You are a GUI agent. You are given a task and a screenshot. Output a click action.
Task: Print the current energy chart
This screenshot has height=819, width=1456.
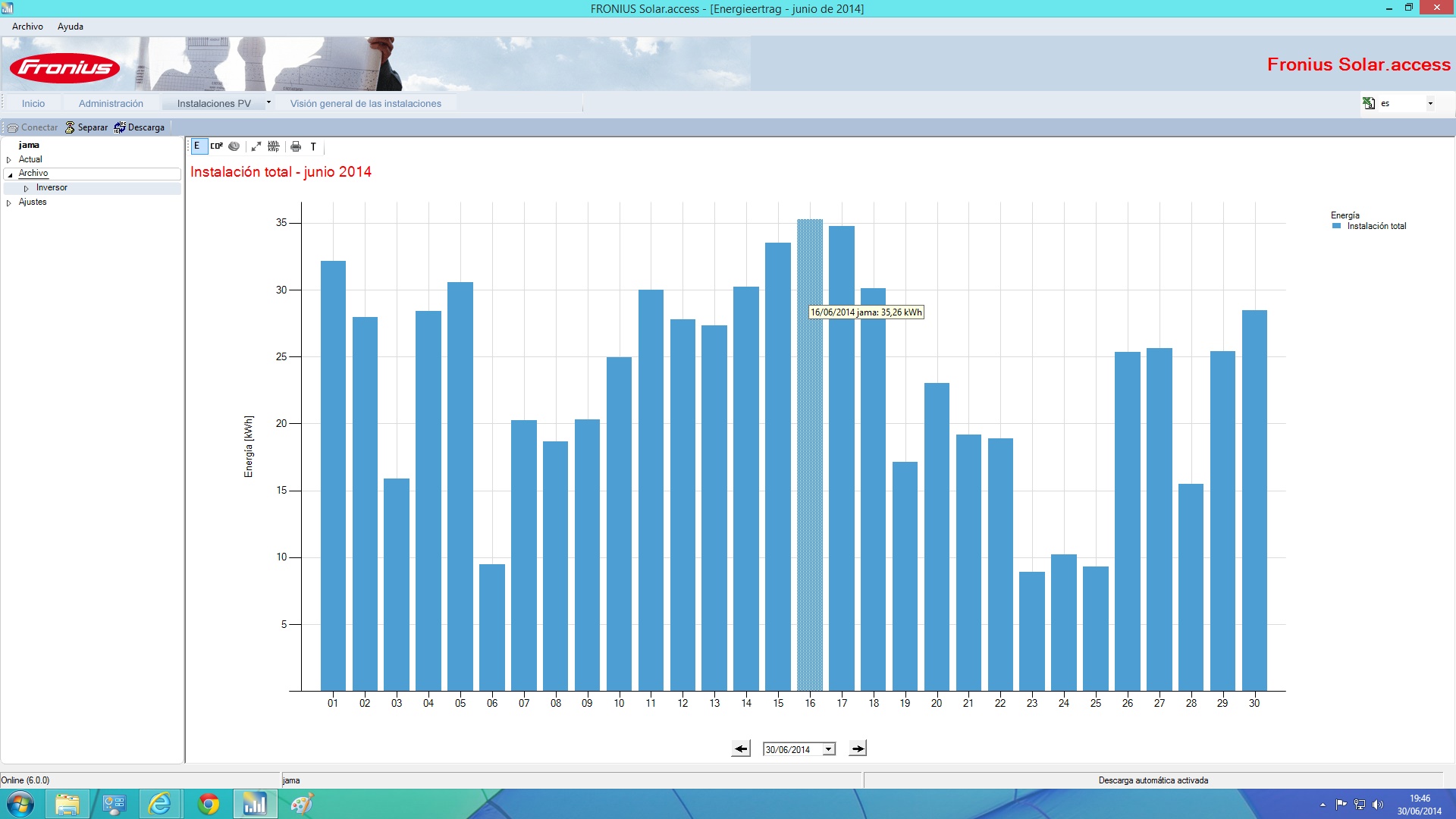[296, 146]
